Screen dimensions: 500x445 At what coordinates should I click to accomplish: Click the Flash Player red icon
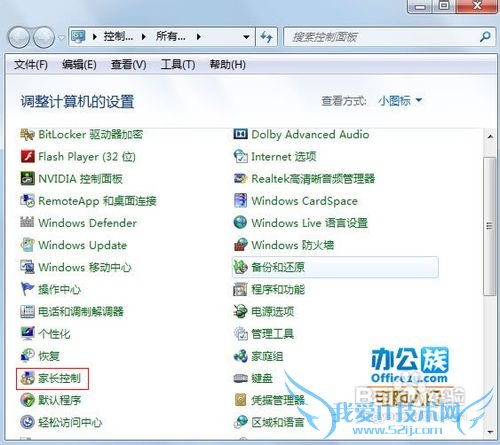(x=27, y=156)
